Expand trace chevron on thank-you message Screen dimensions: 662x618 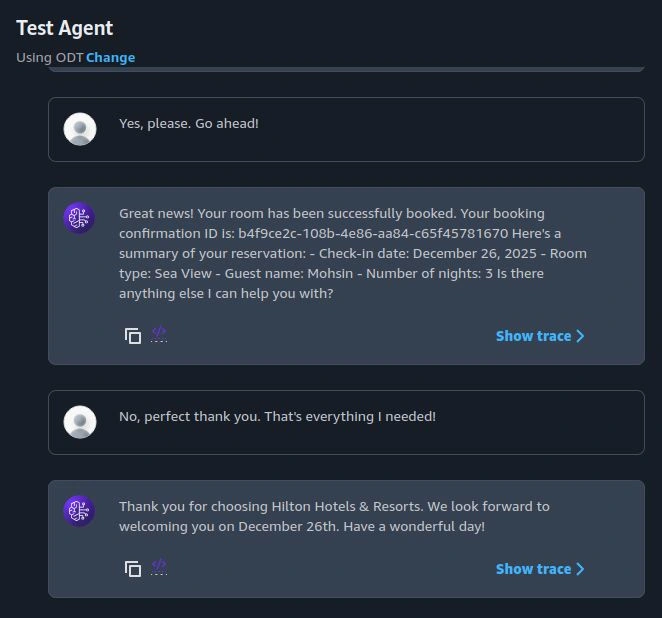pyautogui.click(x=581, y=569)
